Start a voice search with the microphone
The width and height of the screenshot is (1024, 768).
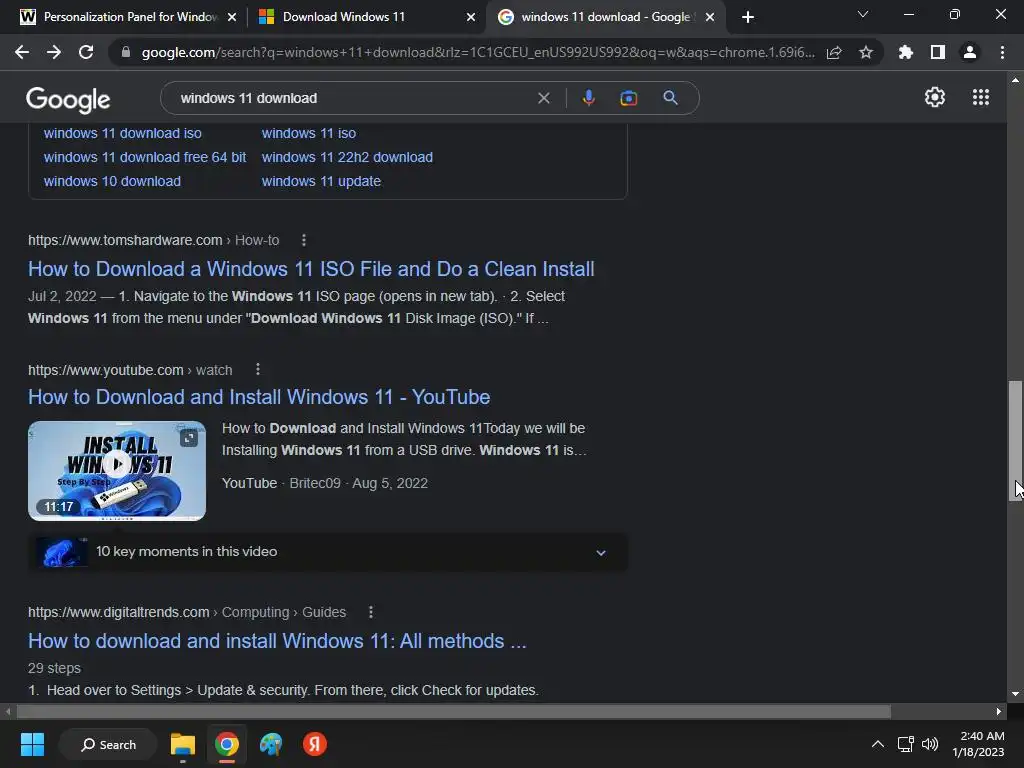pos(588,98)
